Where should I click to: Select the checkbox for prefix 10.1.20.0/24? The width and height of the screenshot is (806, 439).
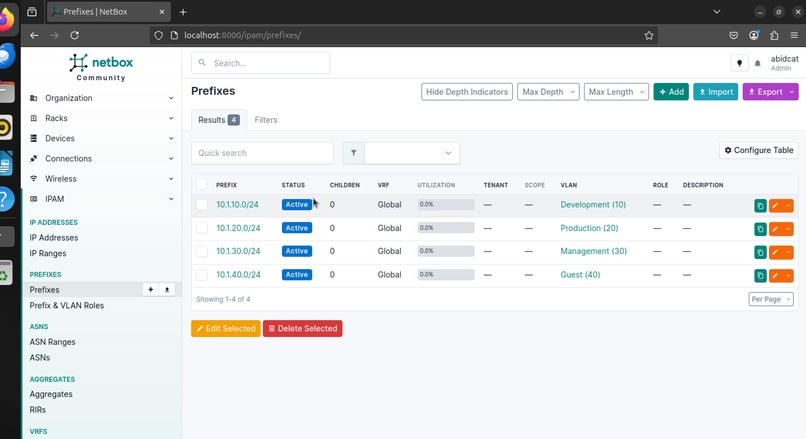(202, 228)
